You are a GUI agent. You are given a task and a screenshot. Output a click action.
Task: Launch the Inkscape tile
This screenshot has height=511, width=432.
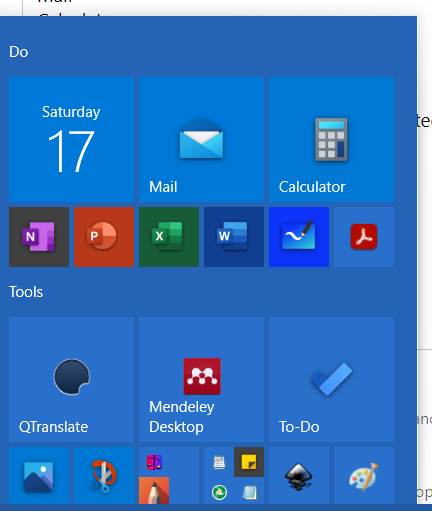pos(299,476)
